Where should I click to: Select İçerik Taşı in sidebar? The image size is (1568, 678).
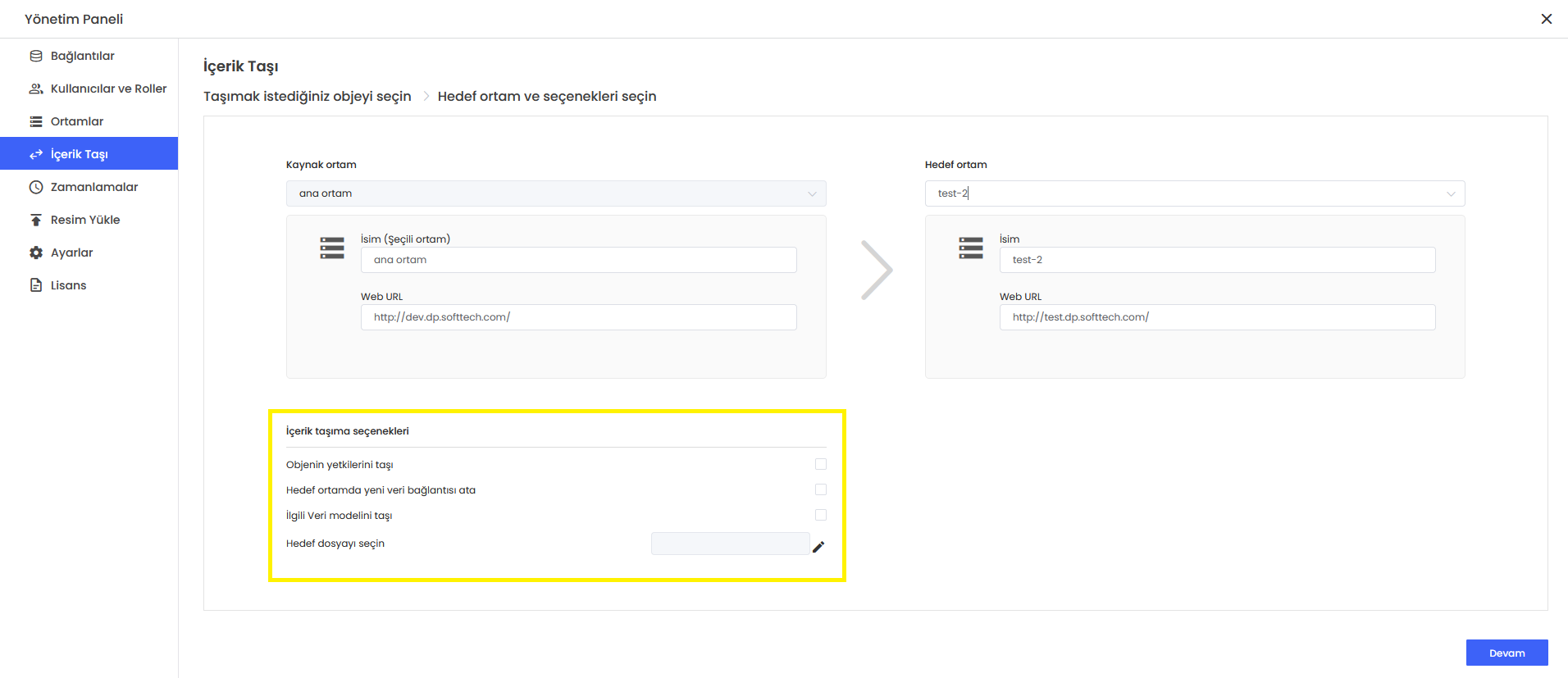pyautogui.click(x=80, y=154)
